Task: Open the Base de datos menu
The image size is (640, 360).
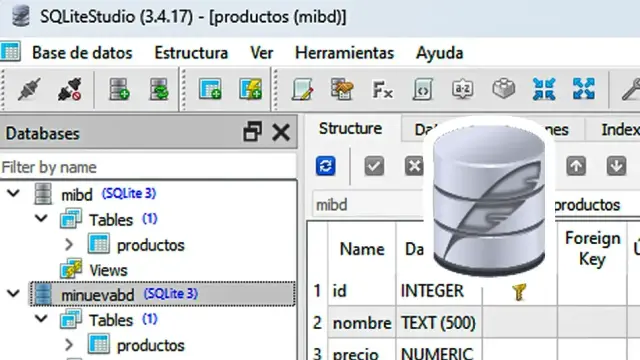Action: (82, 53)
